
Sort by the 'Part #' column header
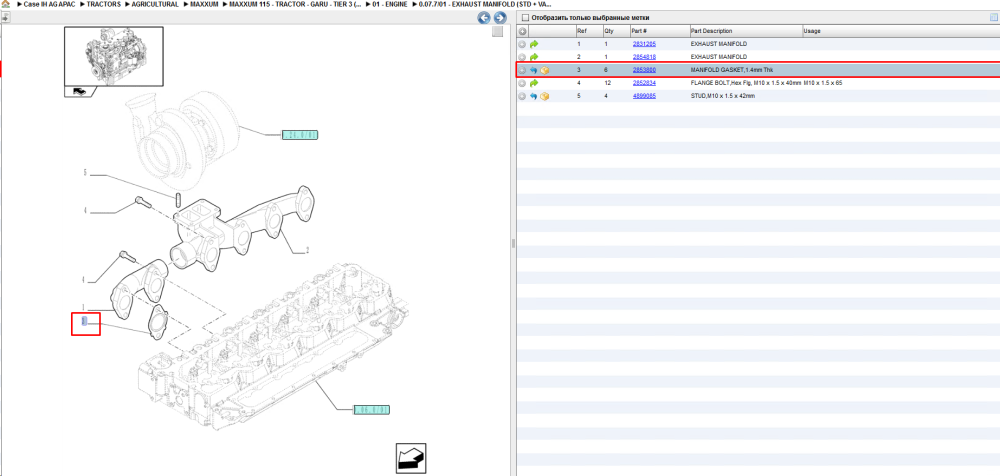click(x=659, y=31)
